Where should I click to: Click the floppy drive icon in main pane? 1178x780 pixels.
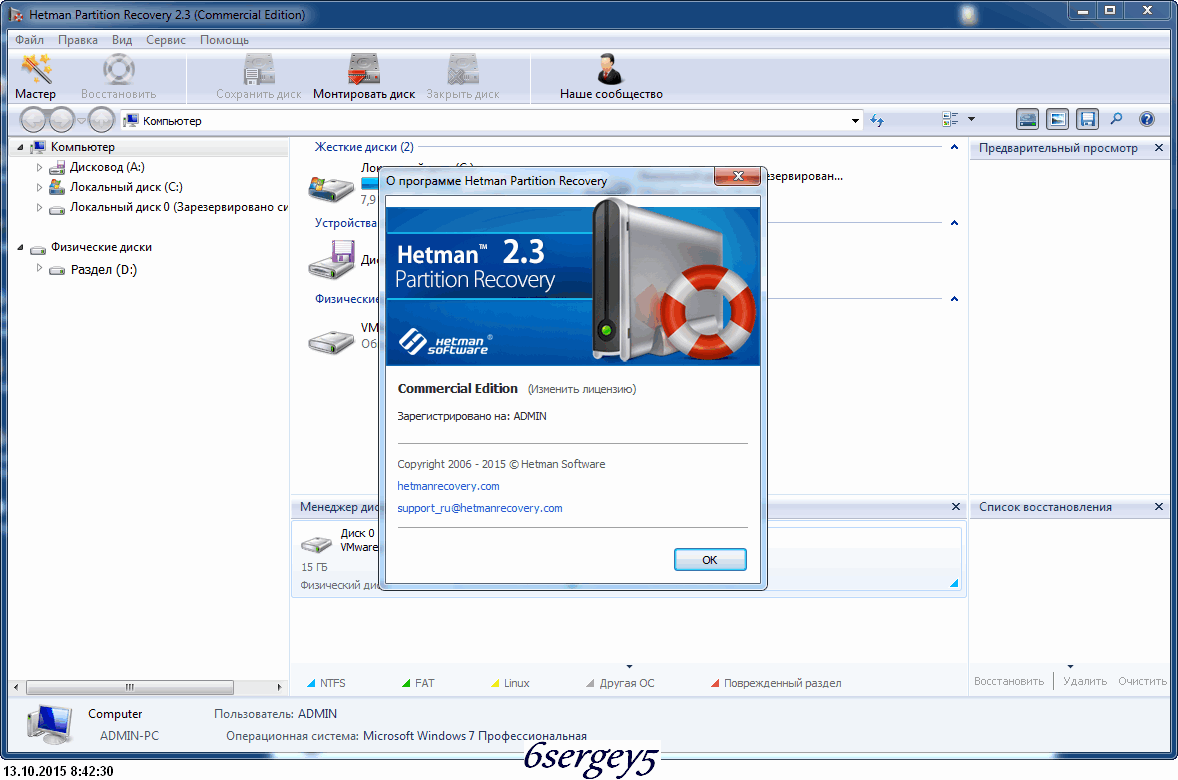[331, 259]
